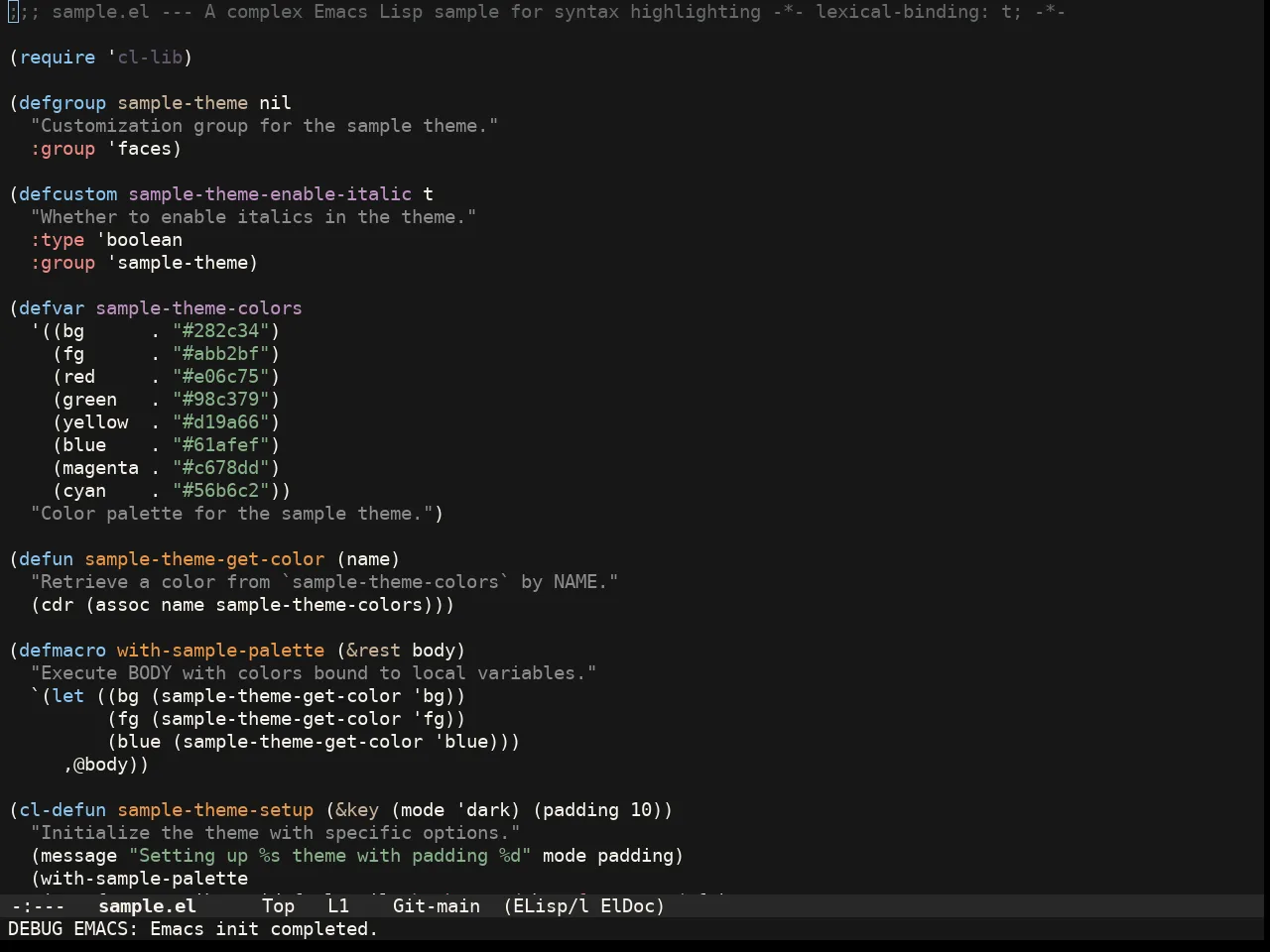The width and height of the screenshot is (1270, 952).
Task: Click the color string "#abb2bf"
Action: 221,354
